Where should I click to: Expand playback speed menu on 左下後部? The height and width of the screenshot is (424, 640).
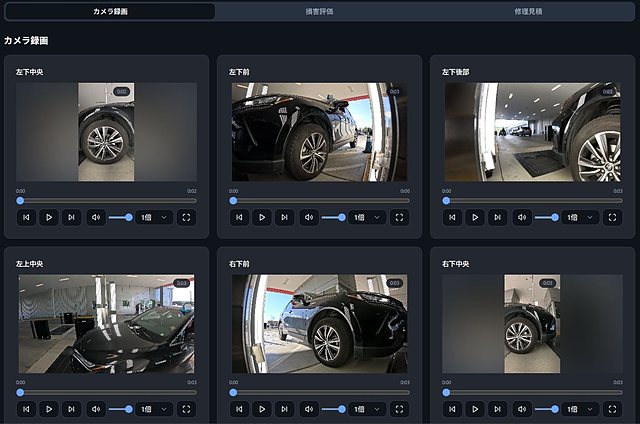580,218
